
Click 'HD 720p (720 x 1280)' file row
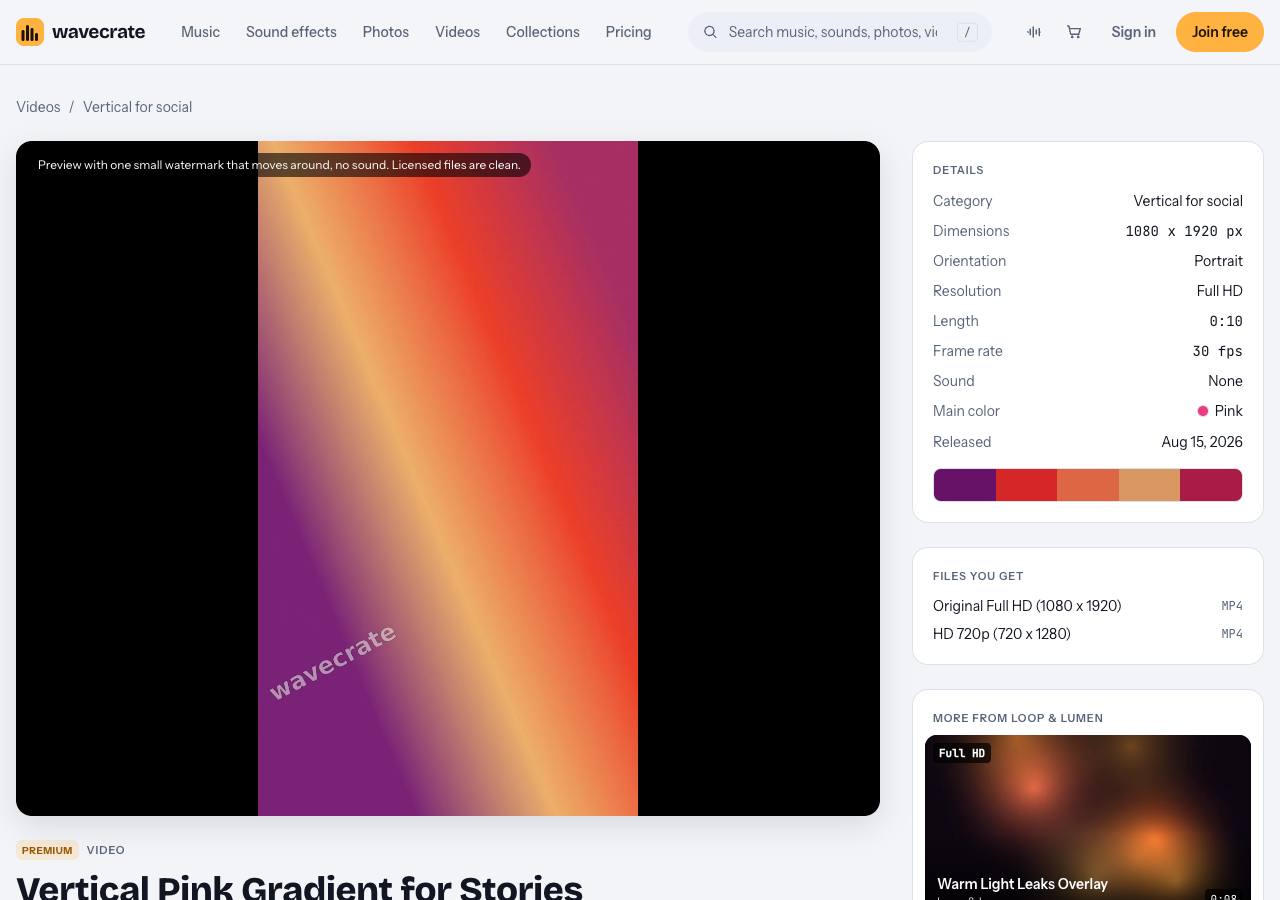1088,634
